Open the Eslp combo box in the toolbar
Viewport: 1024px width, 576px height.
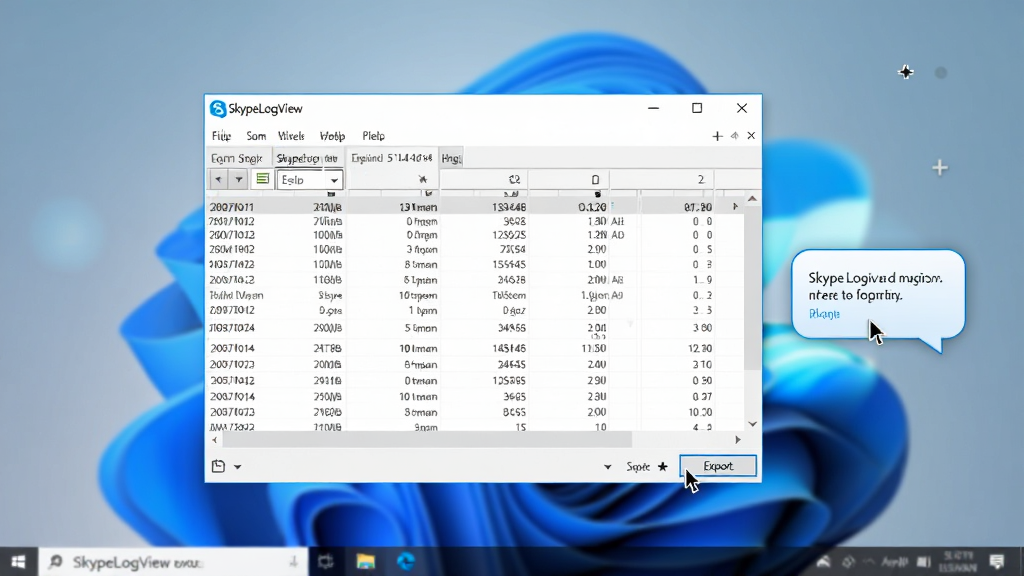pyautogui.click(x=310, y=180)
